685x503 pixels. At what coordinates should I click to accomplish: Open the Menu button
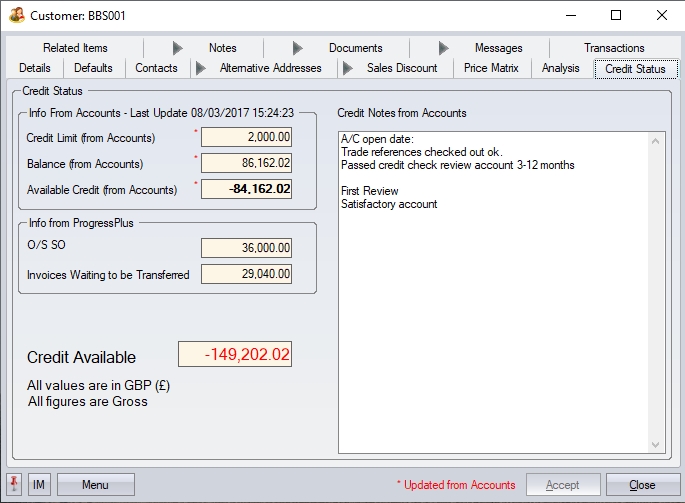pyautogui.click(x=95, y=485)
